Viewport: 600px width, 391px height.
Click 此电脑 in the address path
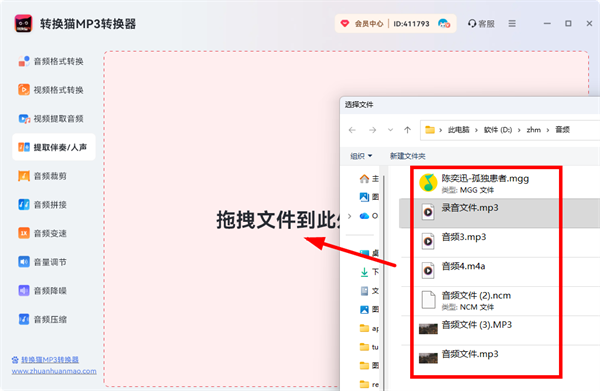pyautogui.click(x=458, y=130)
